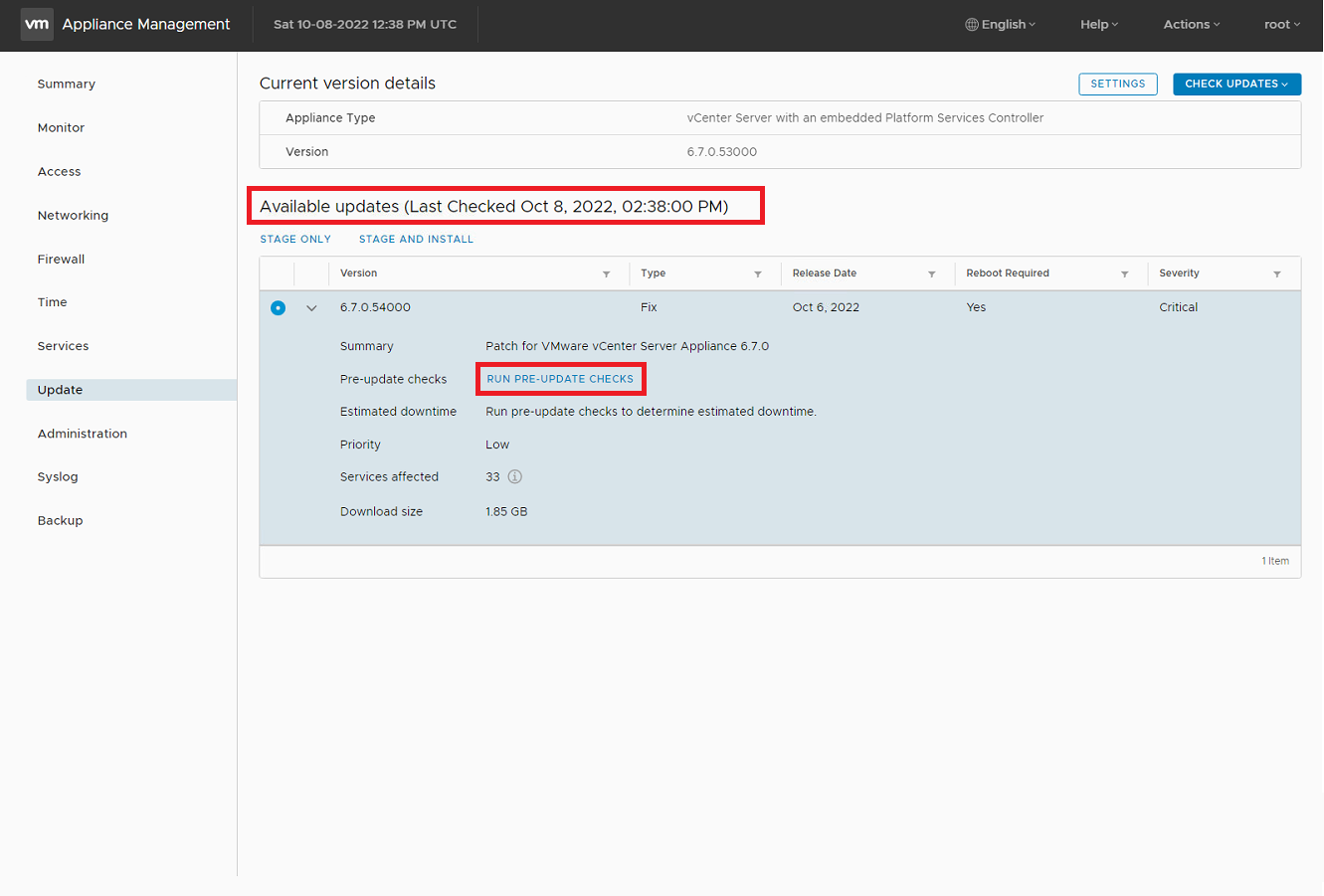Open the Backup page

click(x=60, y=521)
